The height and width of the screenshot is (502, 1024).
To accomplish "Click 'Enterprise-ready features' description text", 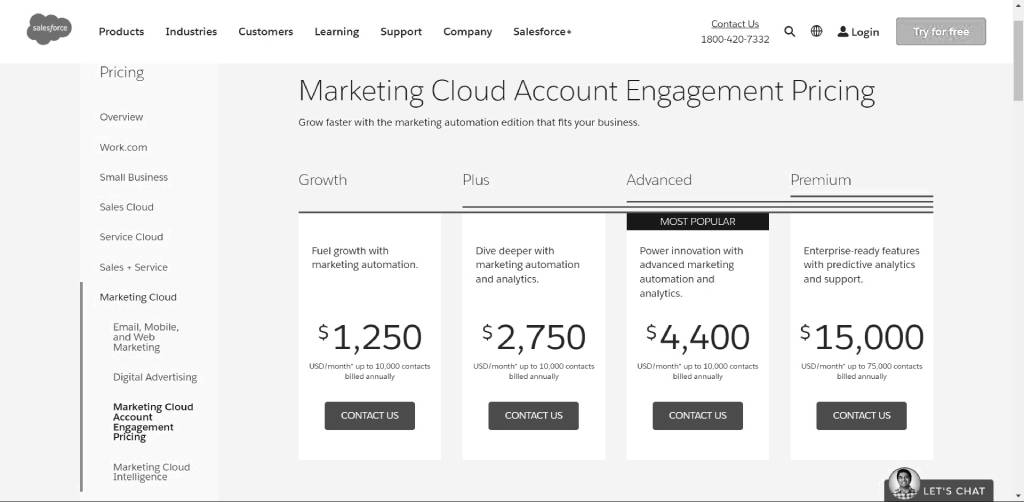I will point(861,265).
